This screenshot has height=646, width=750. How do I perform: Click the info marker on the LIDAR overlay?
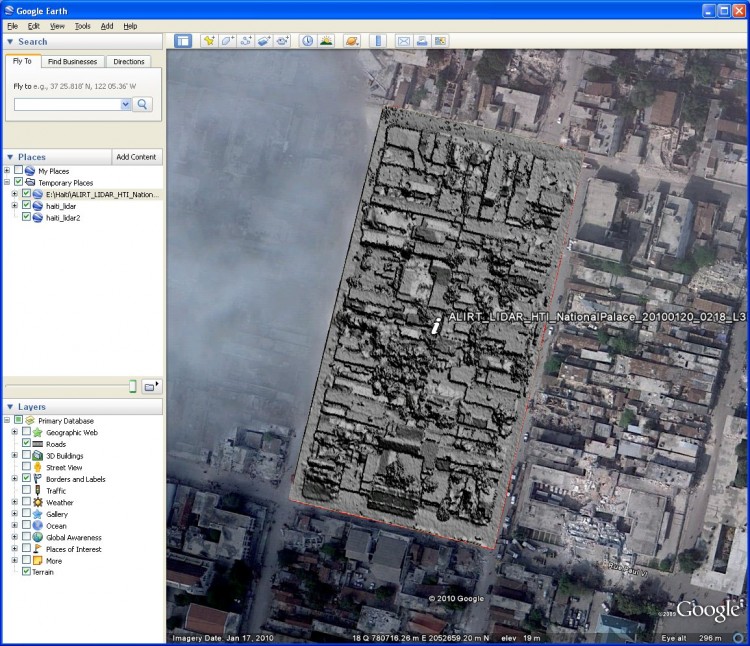pos(436,327)
